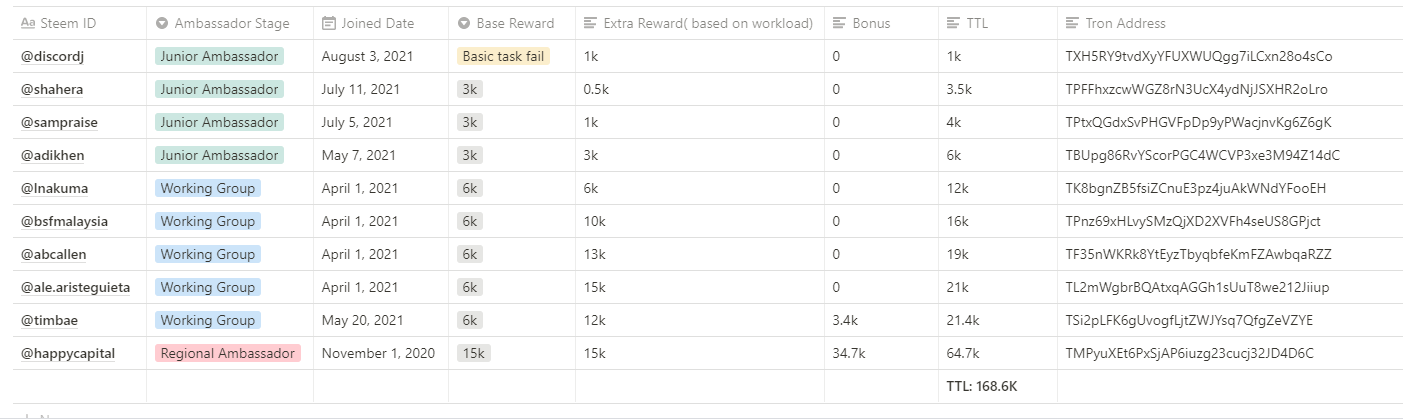This screenshot has height=419, width=1403.
Task: Click the text icon beside Extra Reward header
Action: click(591, 23)
